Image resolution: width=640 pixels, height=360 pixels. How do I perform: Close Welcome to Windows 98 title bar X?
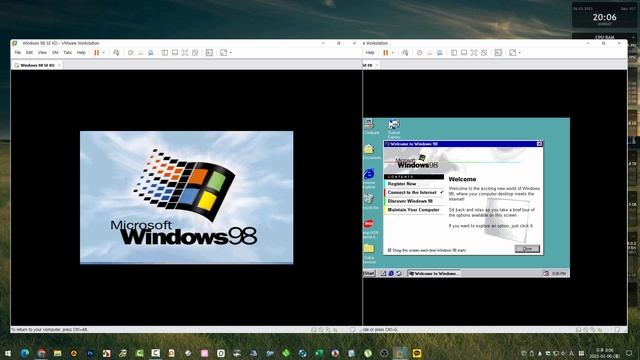click(539, 144)
